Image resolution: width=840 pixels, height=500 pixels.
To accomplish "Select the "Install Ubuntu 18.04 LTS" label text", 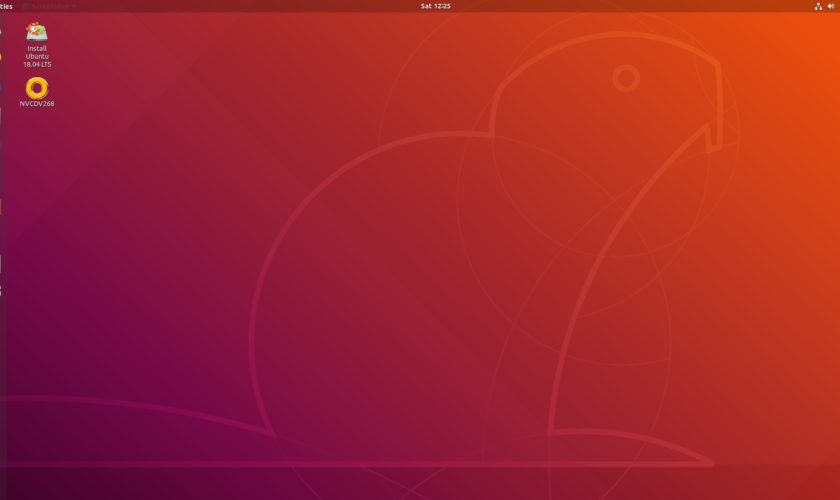I will click(x=37, y=56).
